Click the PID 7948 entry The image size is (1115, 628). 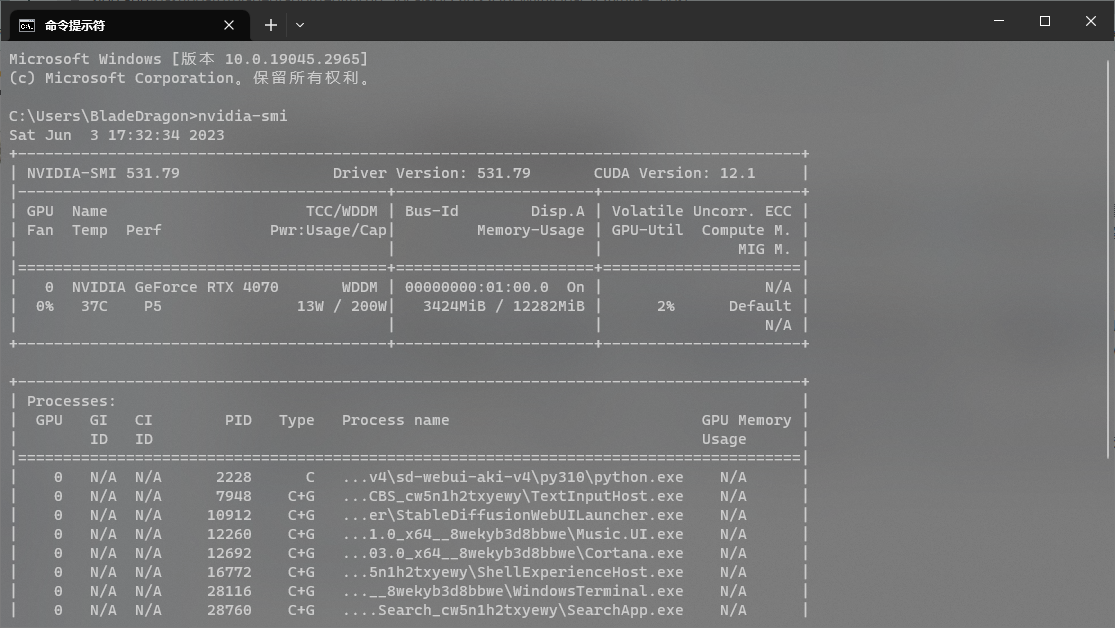pos(233,496)
